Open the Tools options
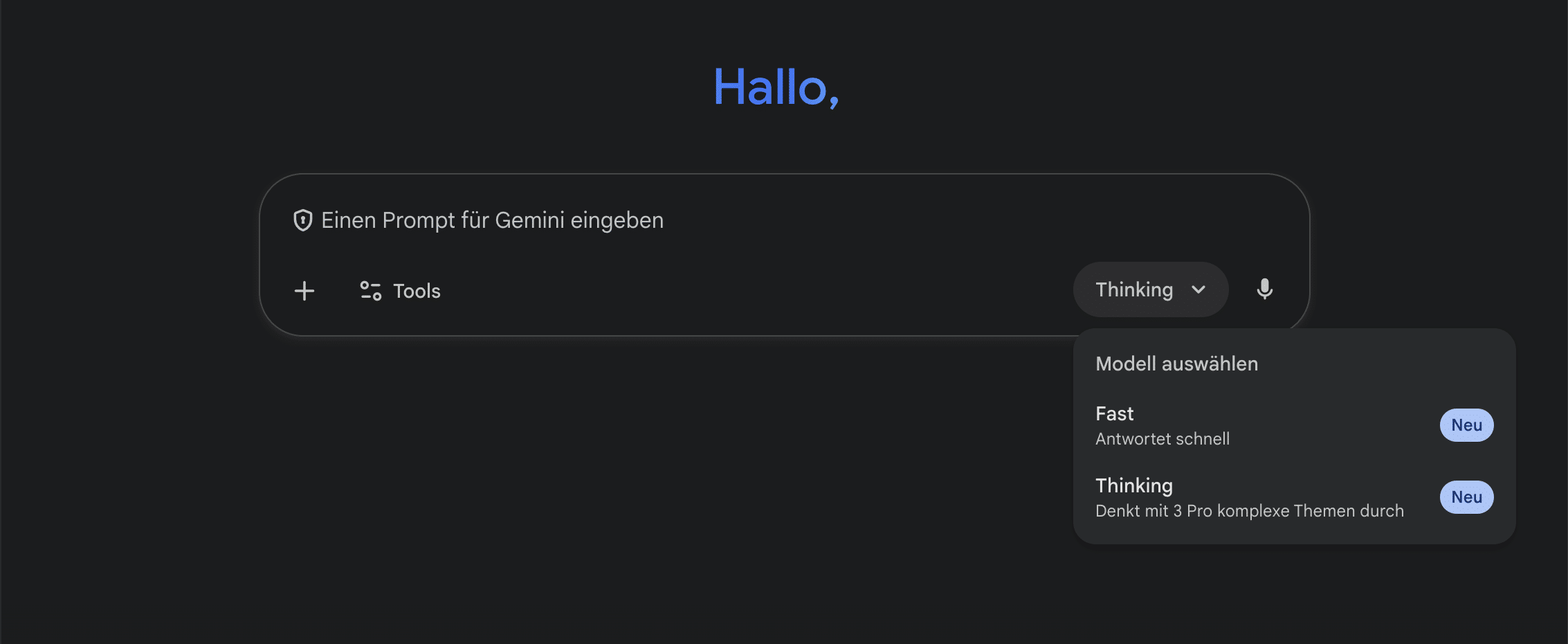The height and width of the screenshot is (644, 1568). click(399, 290)
